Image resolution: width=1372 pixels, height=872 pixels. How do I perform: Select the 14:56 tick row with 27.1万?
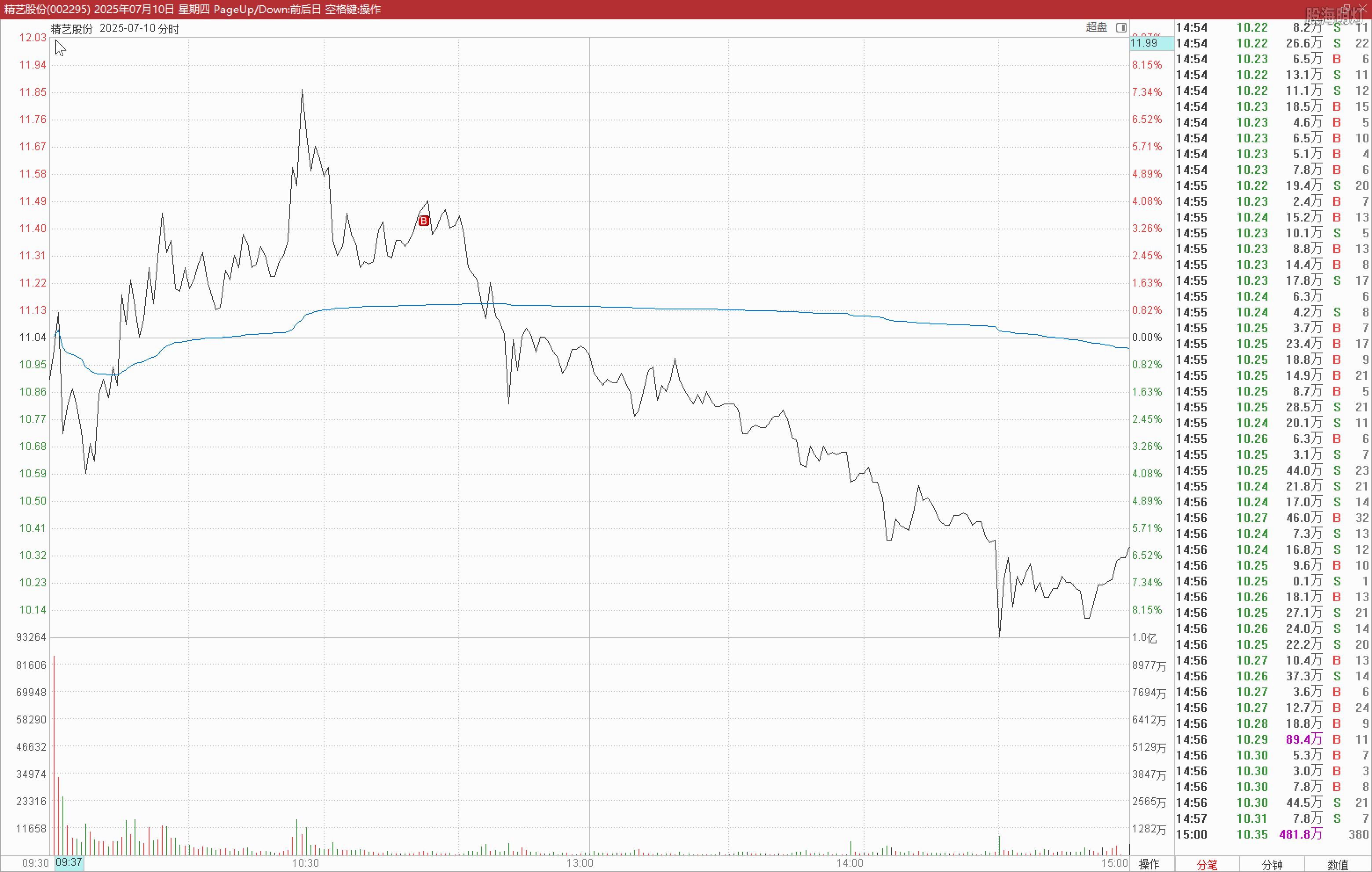point(1272,613)
